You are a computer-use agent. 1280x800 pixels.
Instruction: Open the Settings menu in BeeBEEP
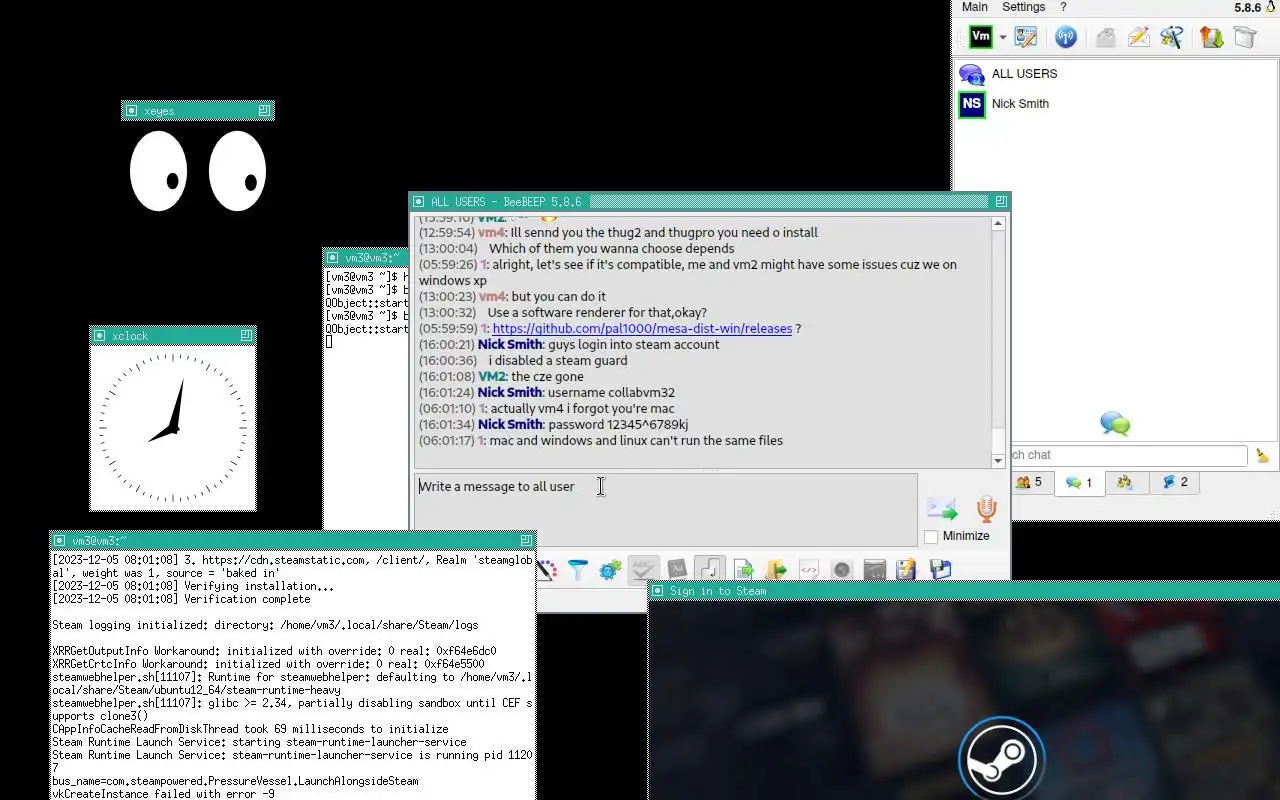point(1023,7)
